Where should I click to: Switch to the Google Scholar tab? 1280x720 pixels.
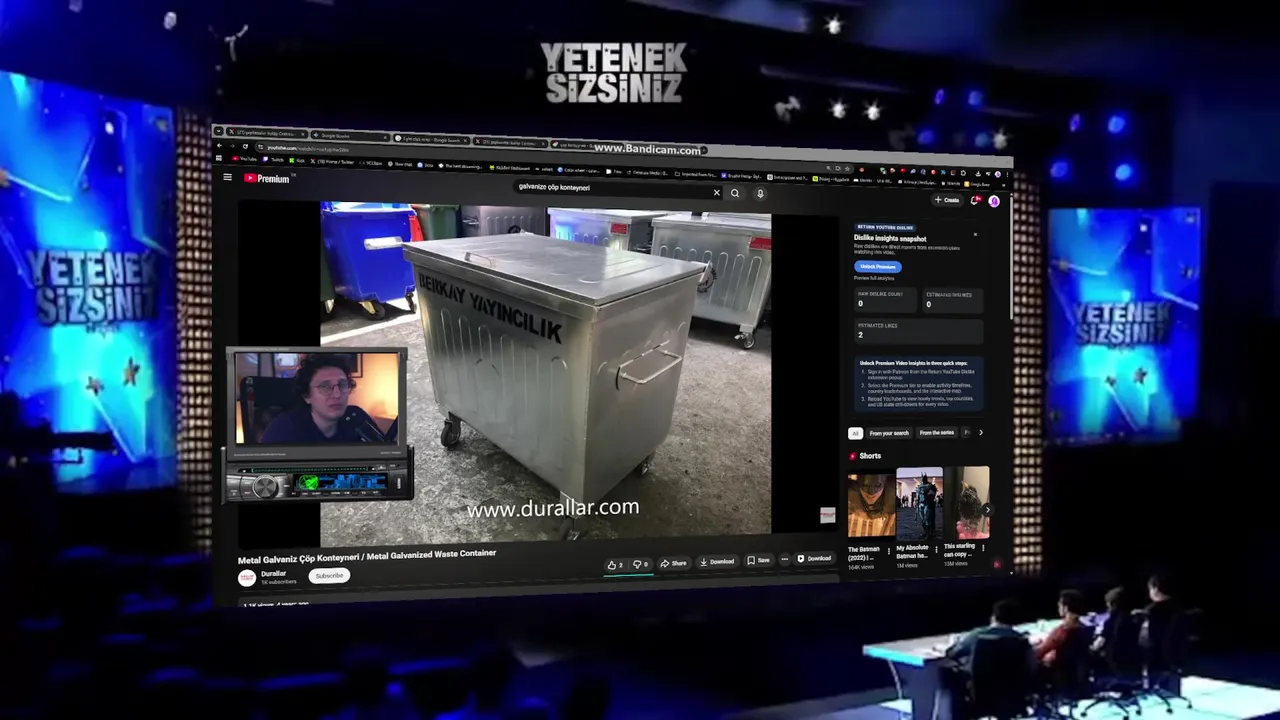click(x=350, y=136)
